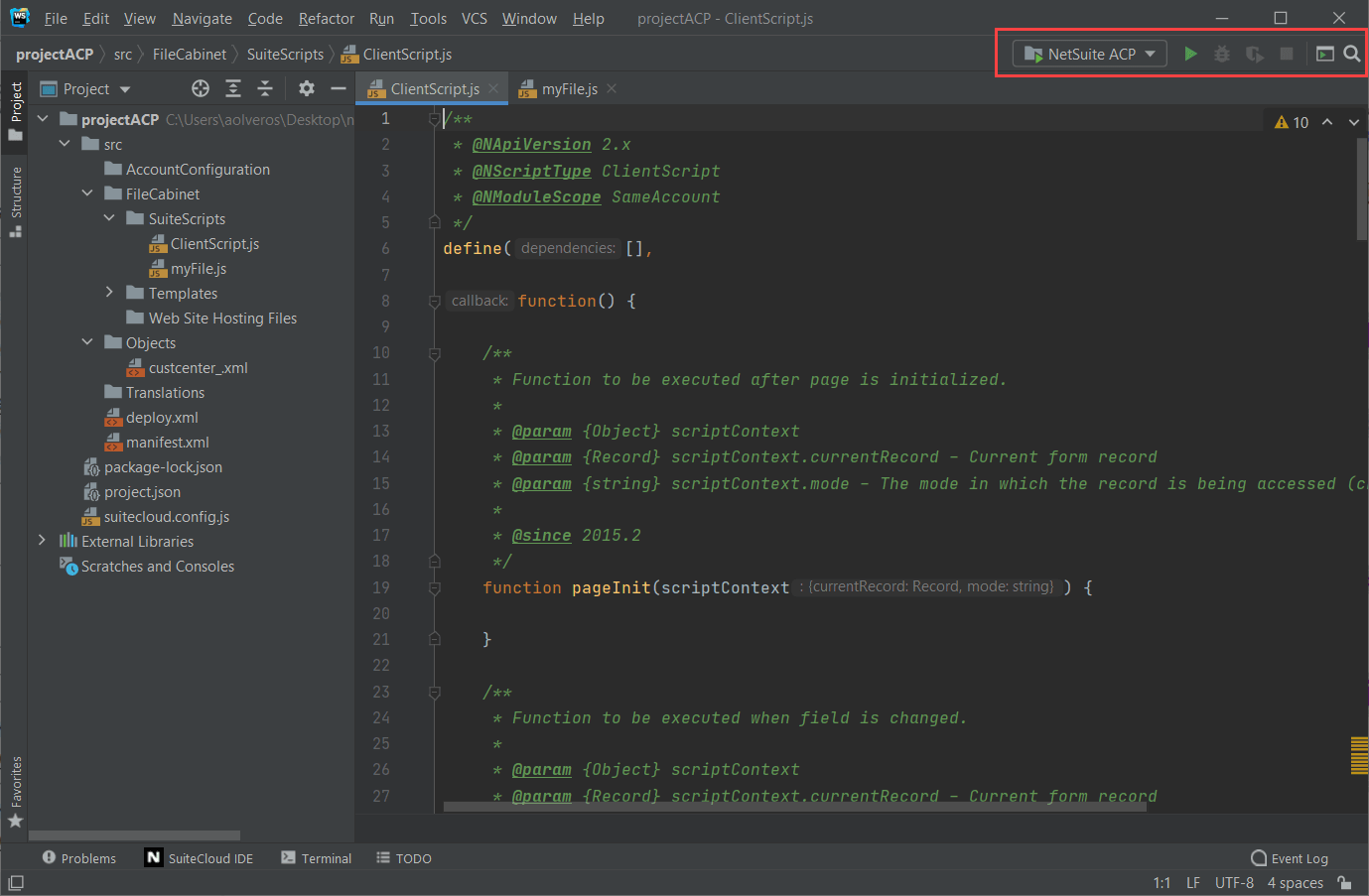1369x896 pixels.
Task: Collapse the Objects folder
Action: (x=87, y=342)
